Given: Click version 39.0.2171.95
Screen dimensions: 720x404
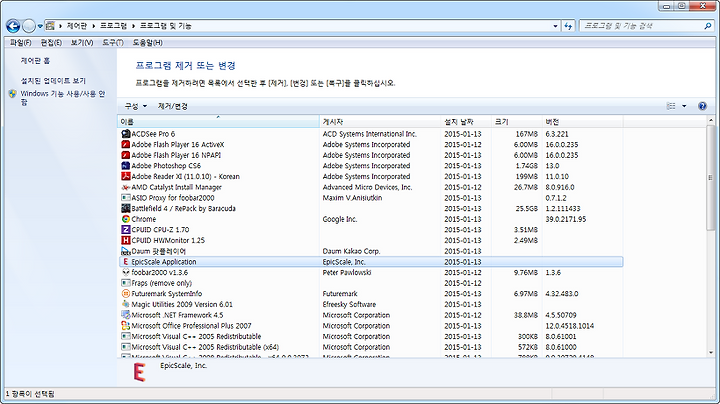Looking at the screenshot, I should [x=566, y=219].
